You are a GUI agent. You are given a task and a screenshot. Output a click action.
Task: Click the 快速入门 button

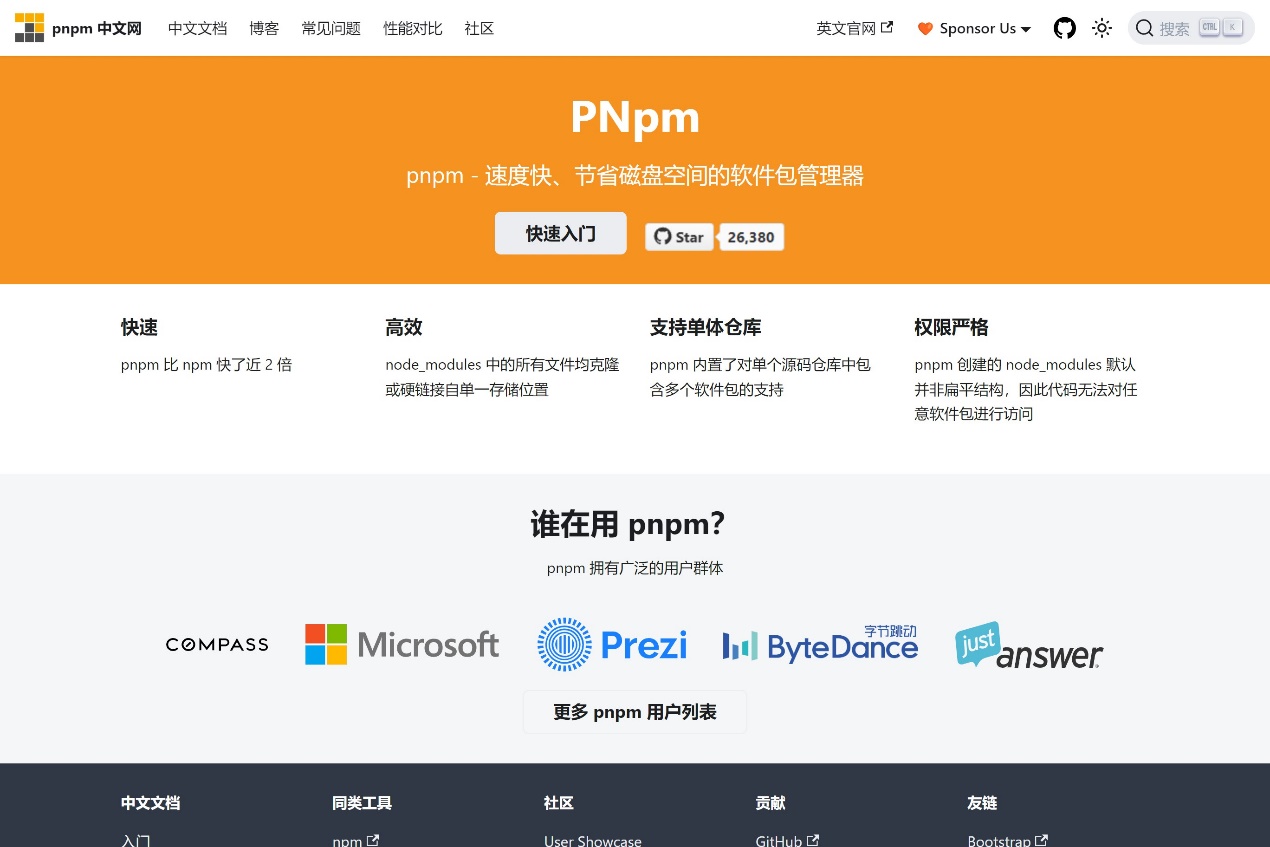point(561,233)
